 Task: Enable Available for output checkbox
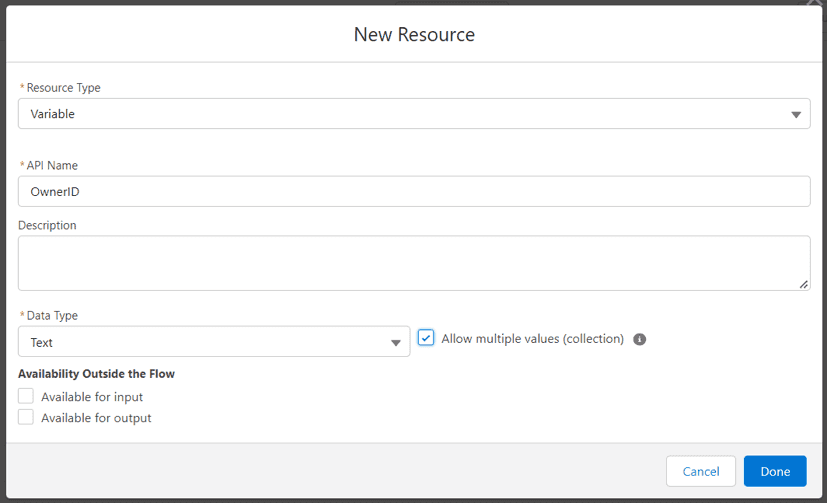26,417
